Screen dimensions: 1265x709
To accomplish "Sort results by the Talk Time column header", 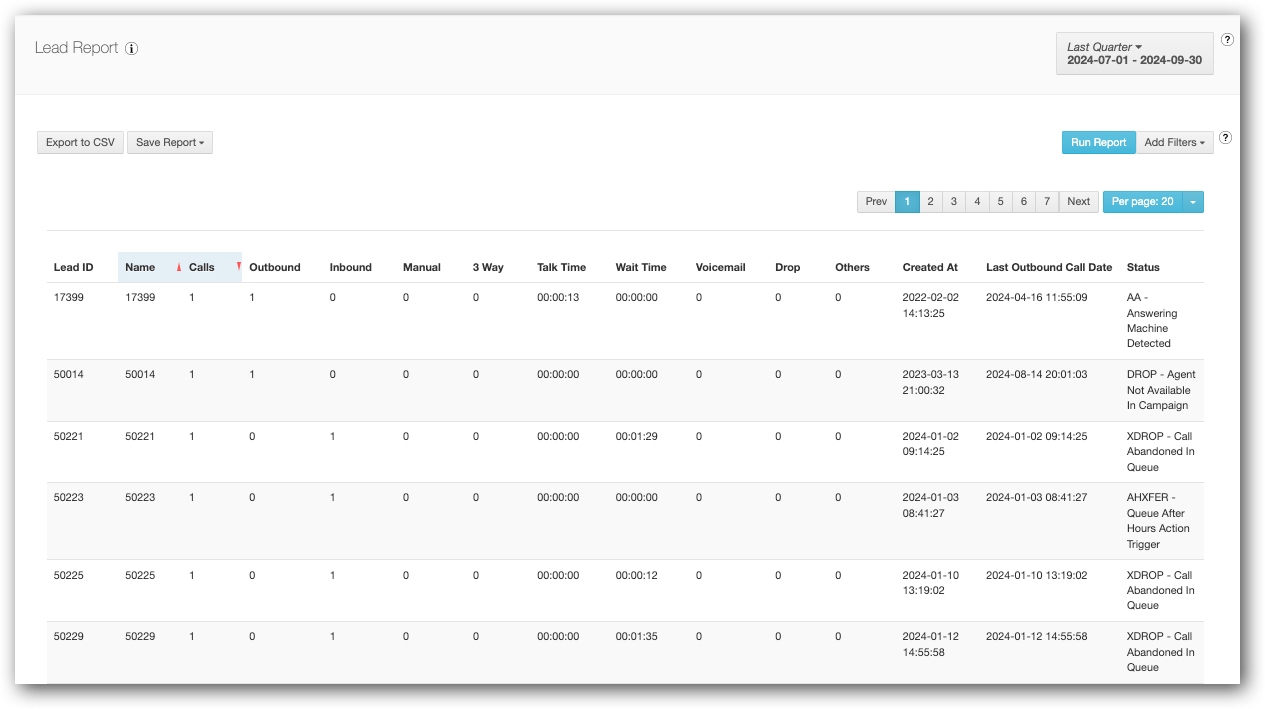I will (x=561, y=267).
